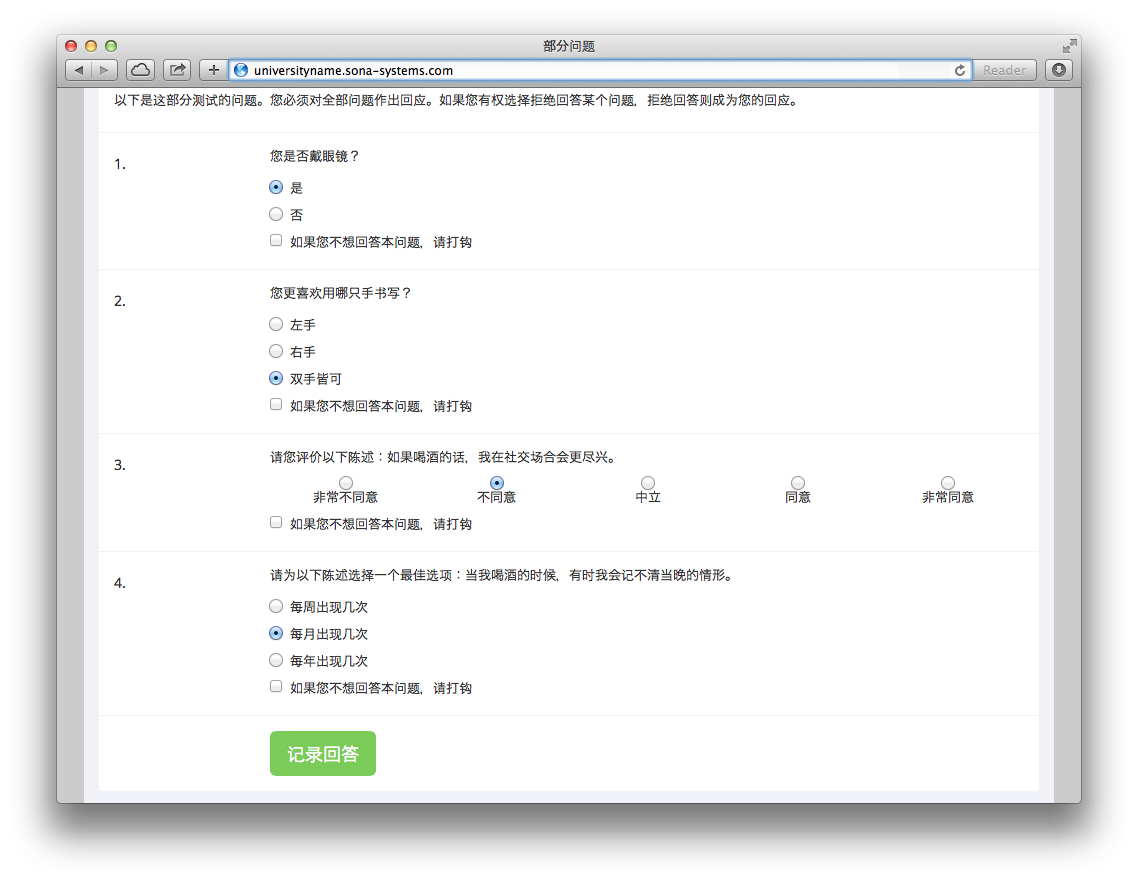This screenshot has height=882, width=1138.
Task: Click the question text 您是否戴眼镜？
Action: 315,156
